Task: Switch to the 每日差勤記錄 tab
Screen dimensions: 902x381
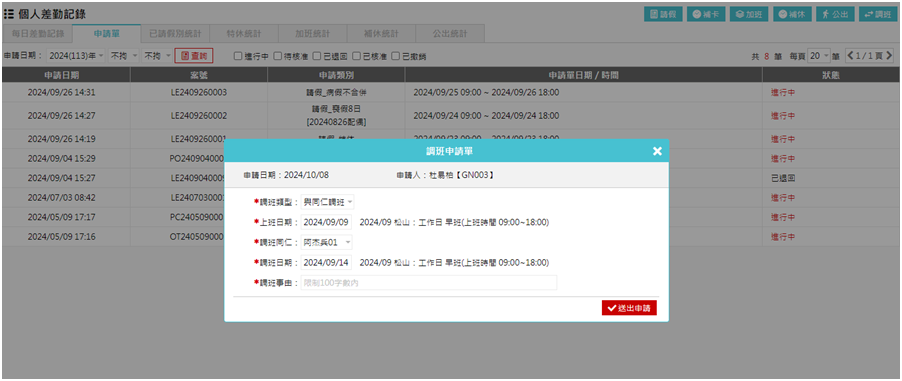Action: click(x=37, y=34)
